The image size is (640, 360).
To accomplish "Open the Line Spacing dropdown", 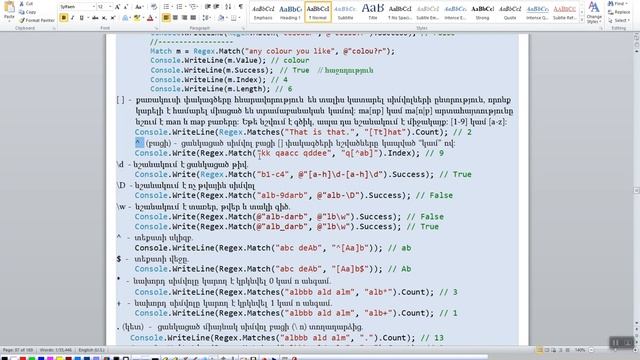I will pos(207,18).
